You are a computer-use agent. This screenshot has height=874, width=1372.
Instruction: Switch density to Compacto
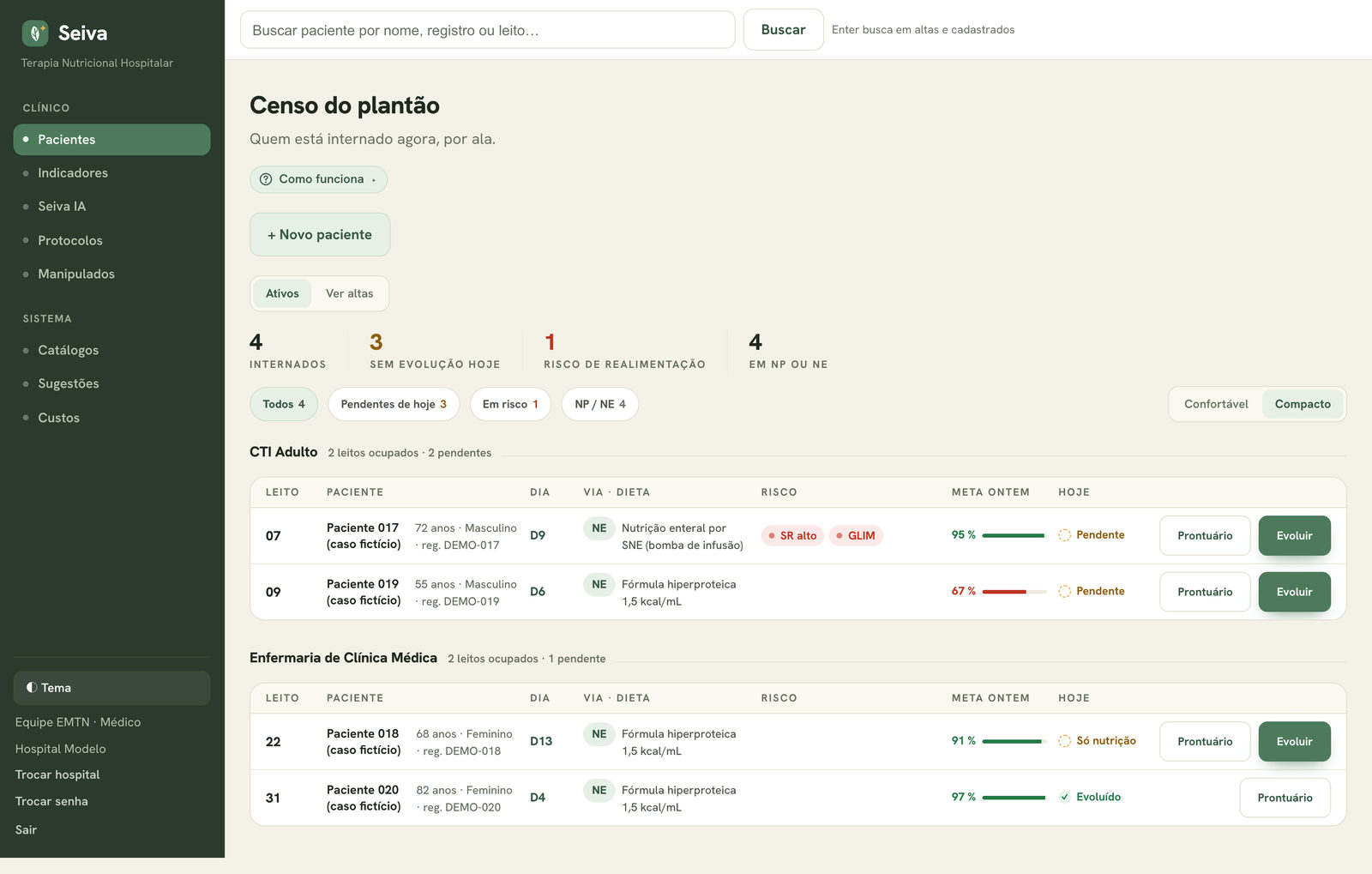coord(1303,404)
